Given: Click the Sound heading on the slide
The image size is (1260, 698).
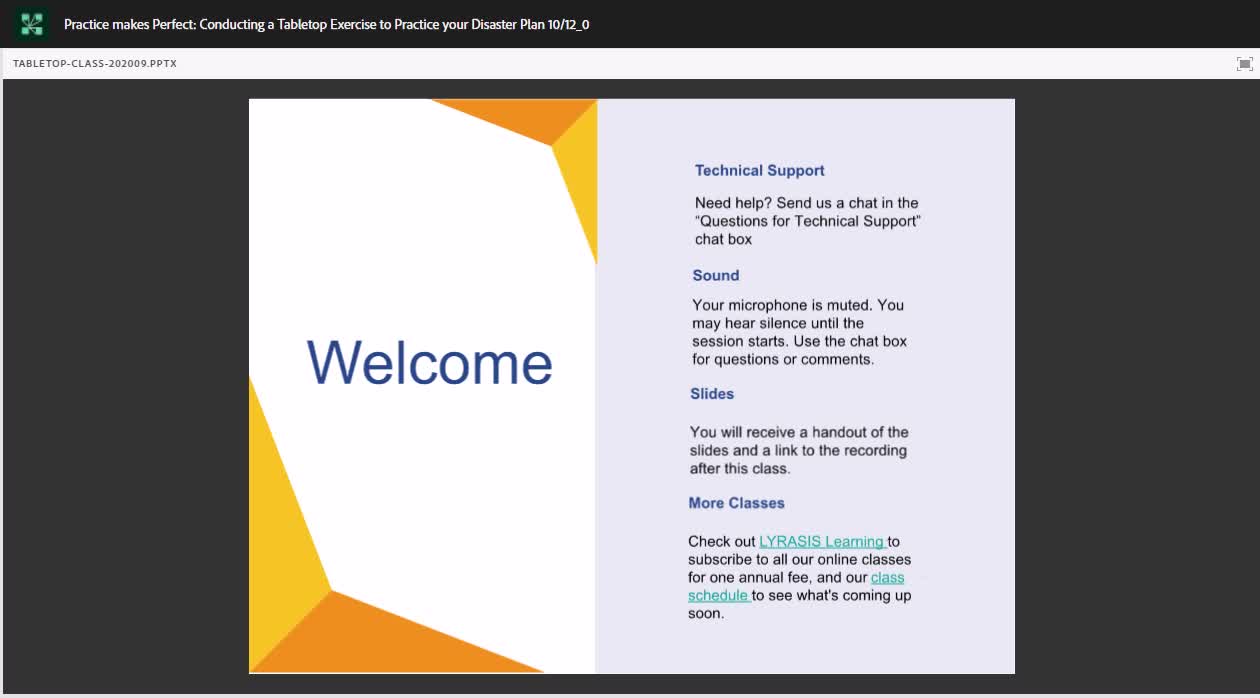Looking at the screenshot, I should click(716, 275).
